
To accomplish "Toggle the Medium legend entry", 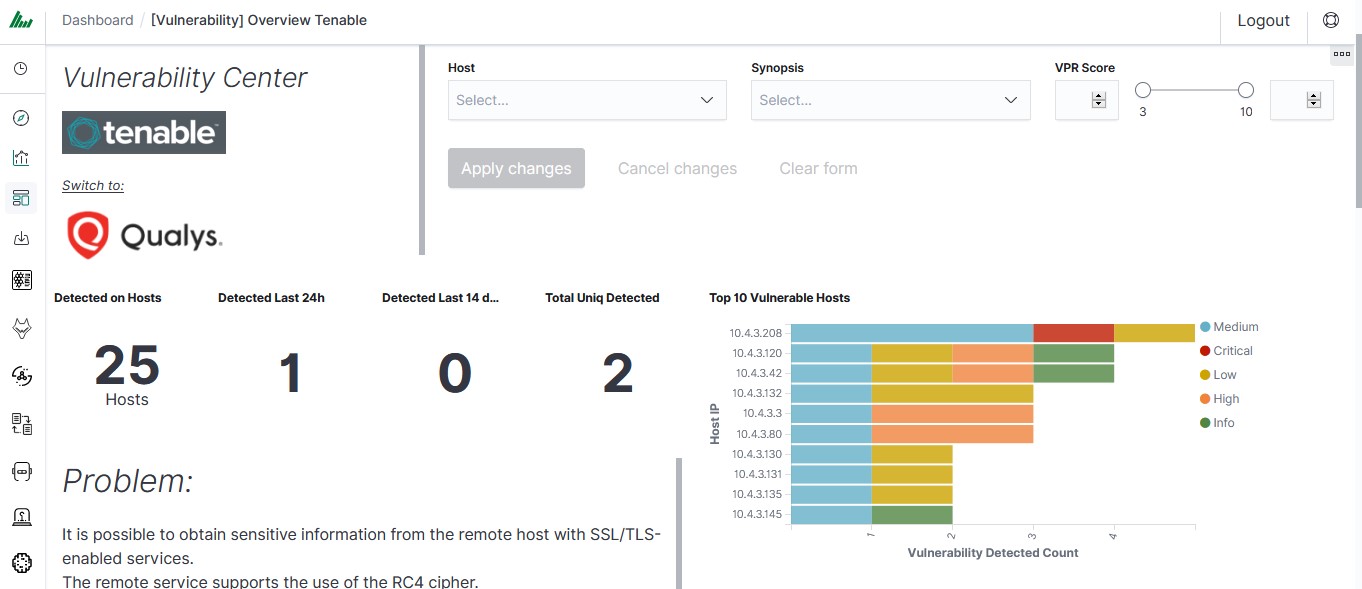I will tap(1228, 327).
